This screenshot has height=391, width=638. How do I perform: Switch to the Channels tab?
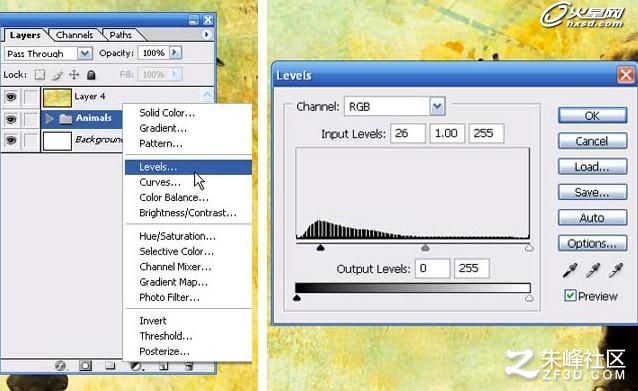74,35
